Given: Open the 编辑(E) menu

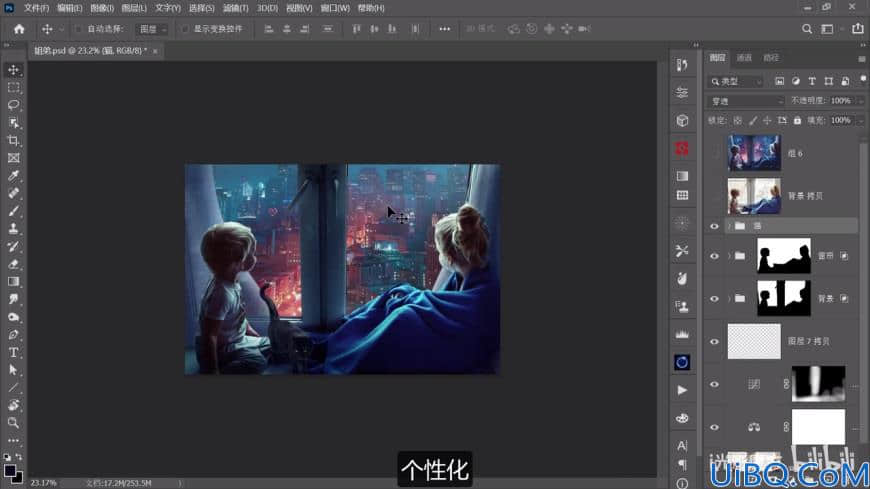Looking at the screenshot, I should 69,8.
